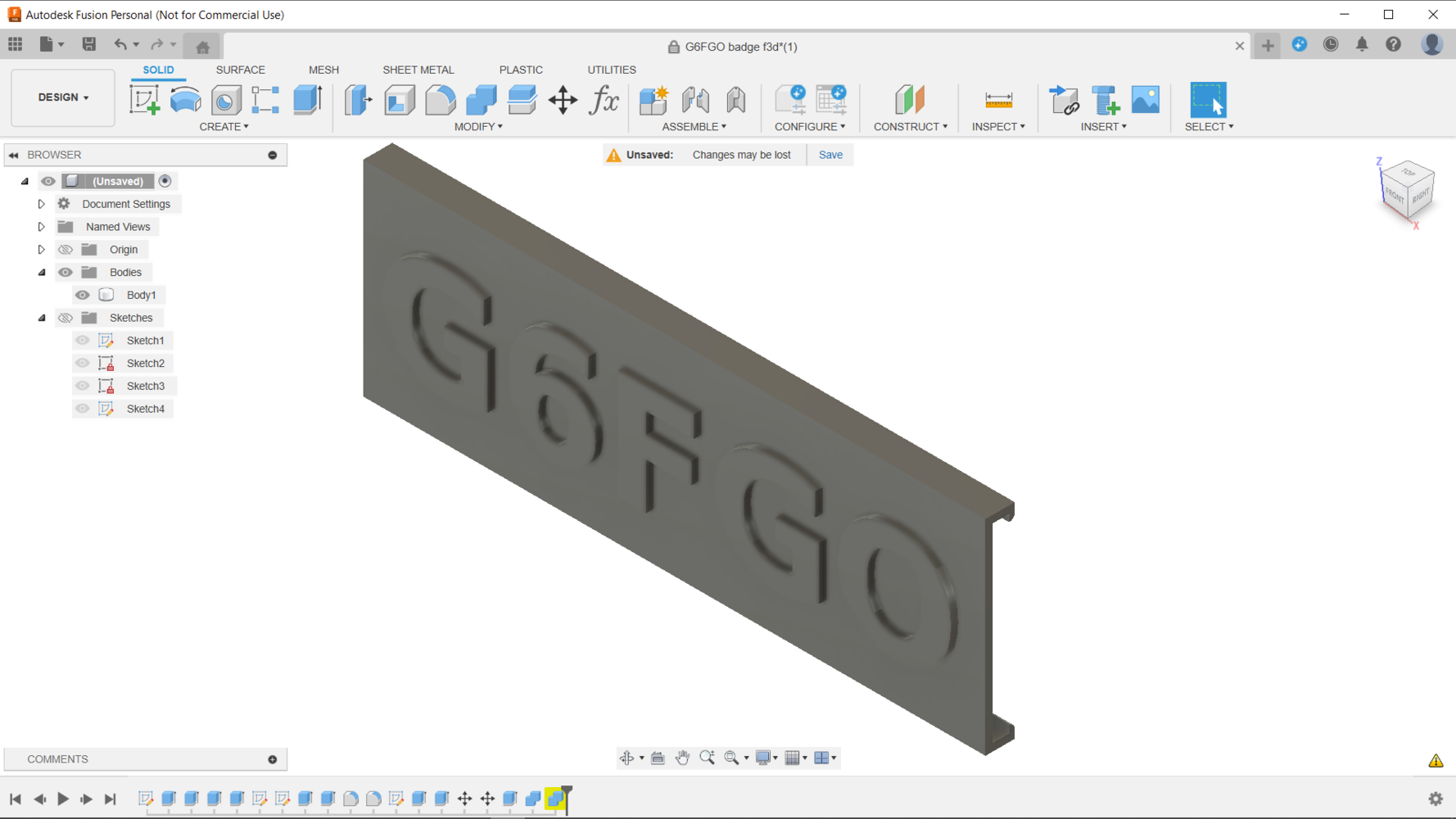Show Sketch1 via its eye icon
The height and width of the screenshot is (819, 1456).
83,341
